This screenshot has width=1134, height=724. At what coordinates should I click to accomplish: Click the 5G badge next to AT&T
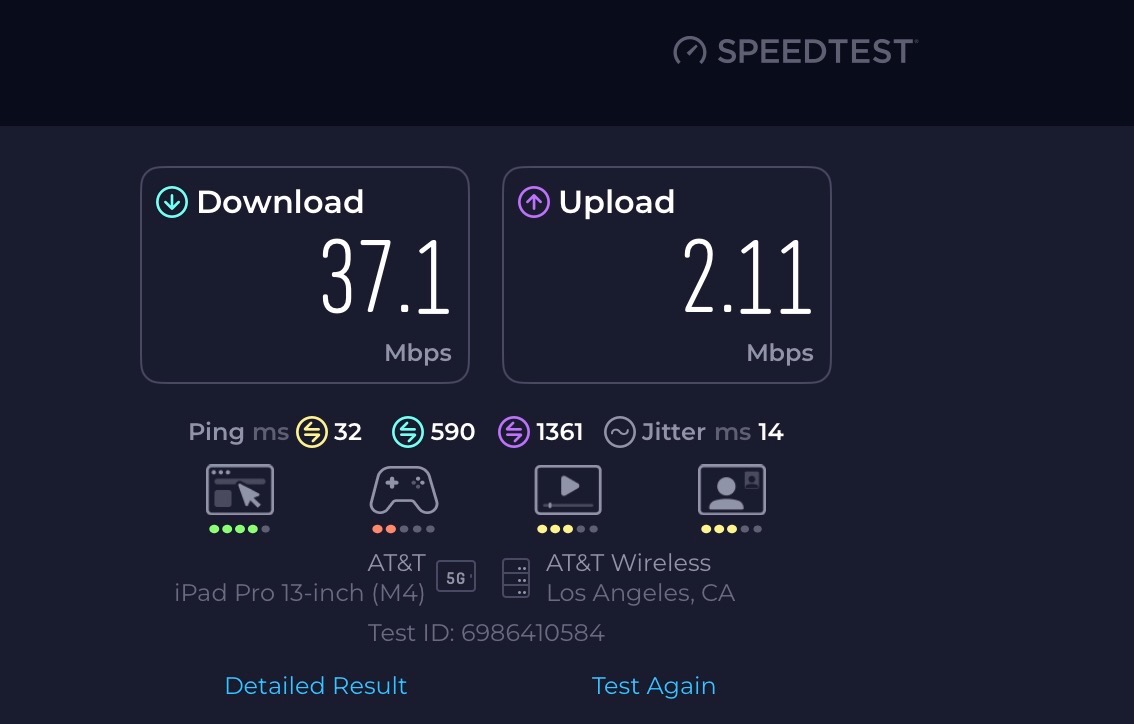456,576
